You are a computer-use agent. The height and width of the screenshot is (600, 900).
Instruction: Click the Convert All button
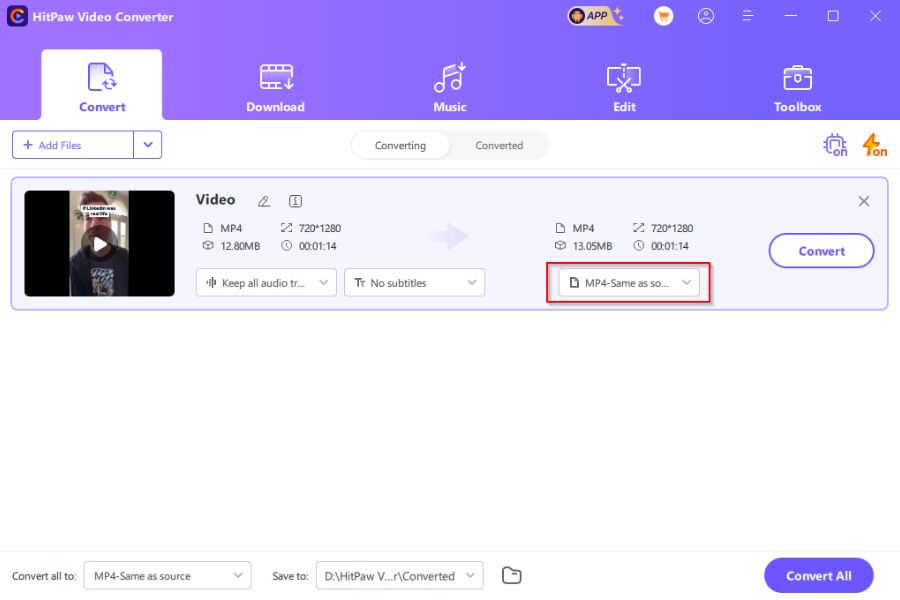click(818, 575)
